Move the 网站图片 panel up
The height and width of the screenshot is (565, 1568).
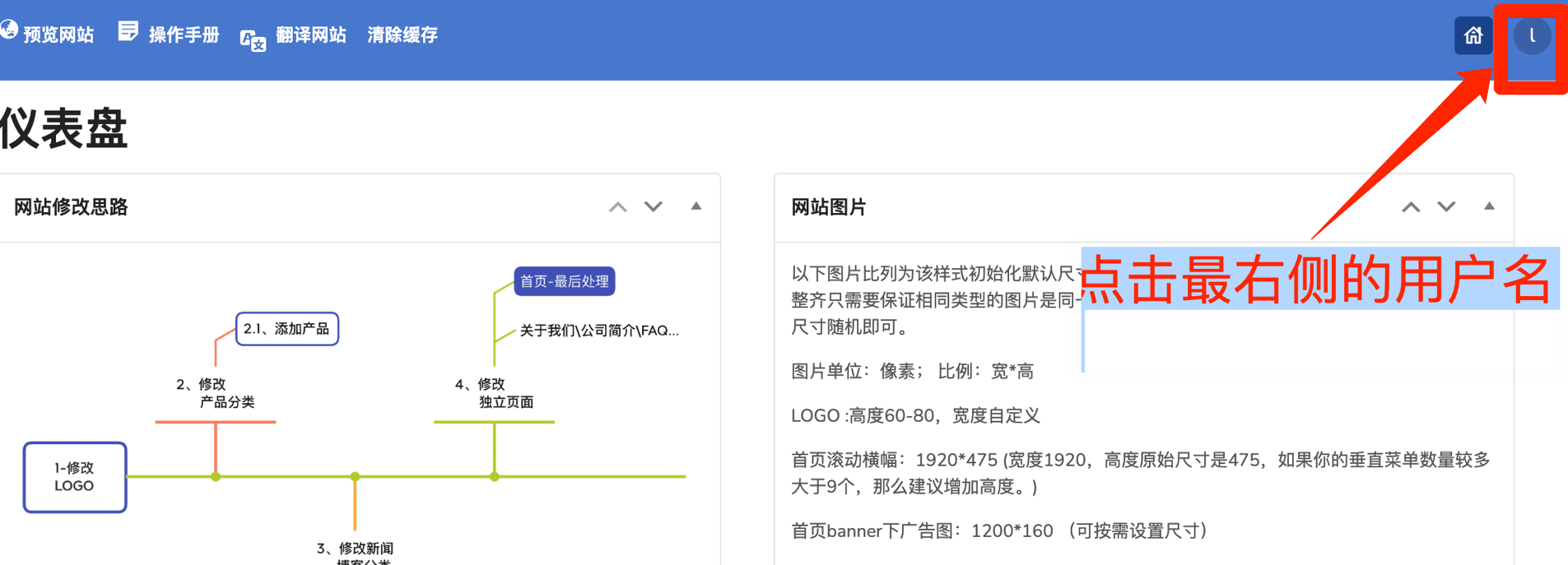(1411, 207)
